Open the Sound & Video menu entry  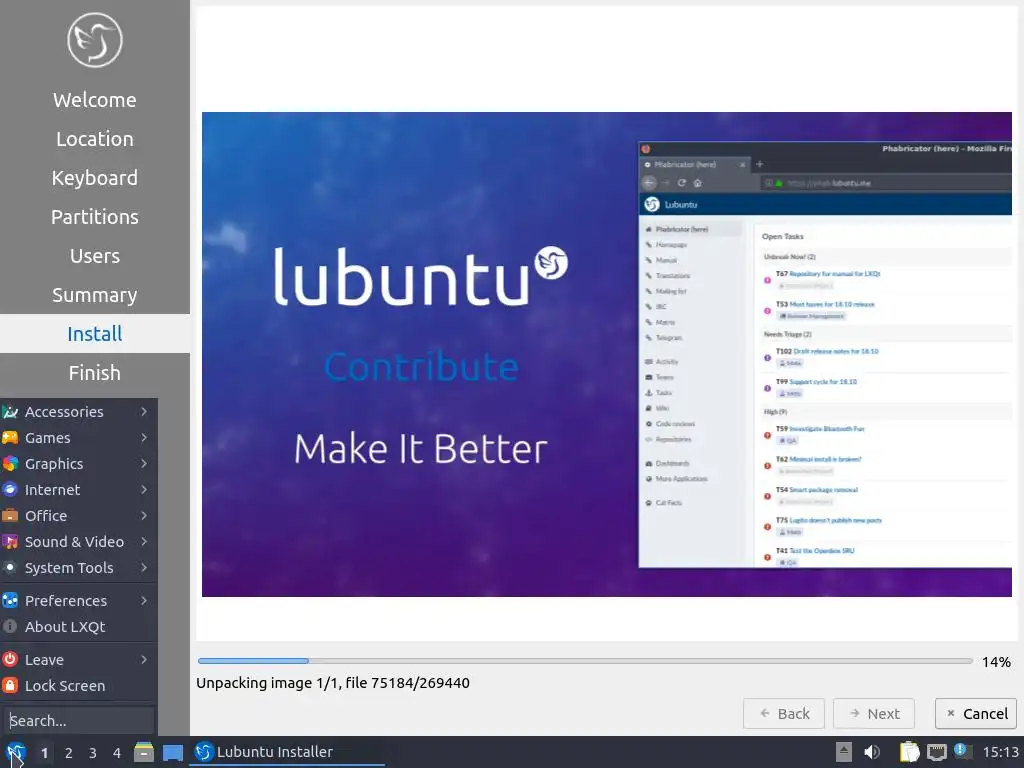[x=78, y=541]
